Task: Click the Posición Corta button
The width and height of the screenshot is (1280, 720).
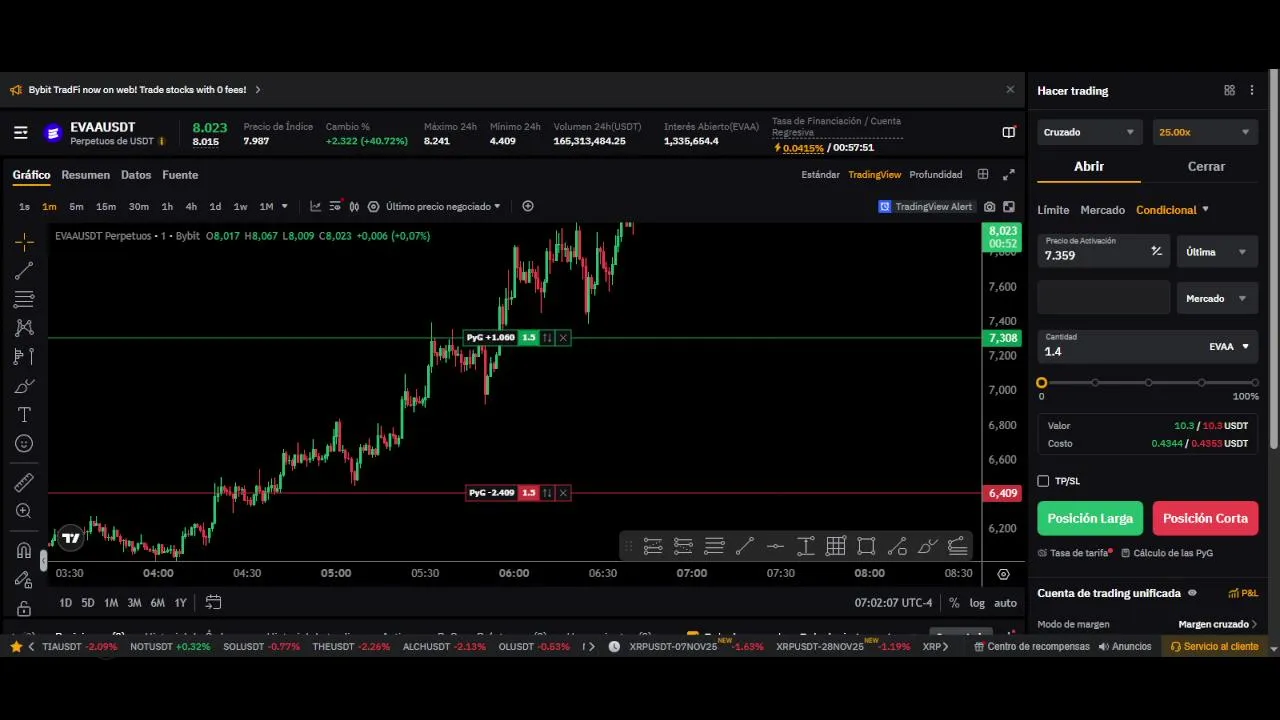Action: pos(1205,518)
